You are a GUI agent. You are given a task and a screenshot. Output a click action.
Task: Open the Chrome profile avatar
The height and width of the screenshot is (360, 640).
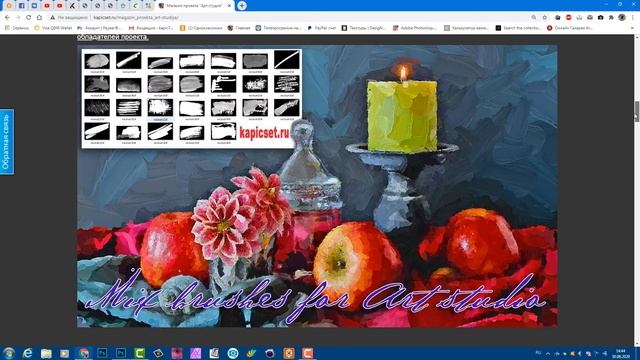(622, 18)
